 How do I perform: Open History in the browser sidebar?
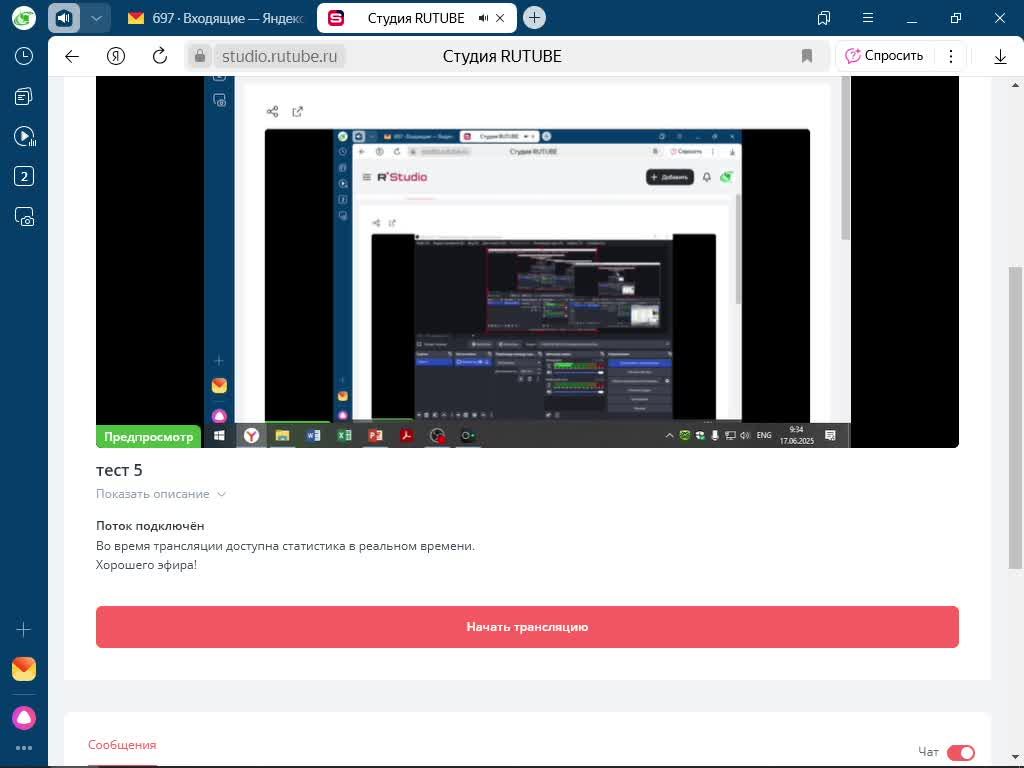pyautogui.click(x=24, y=56)
